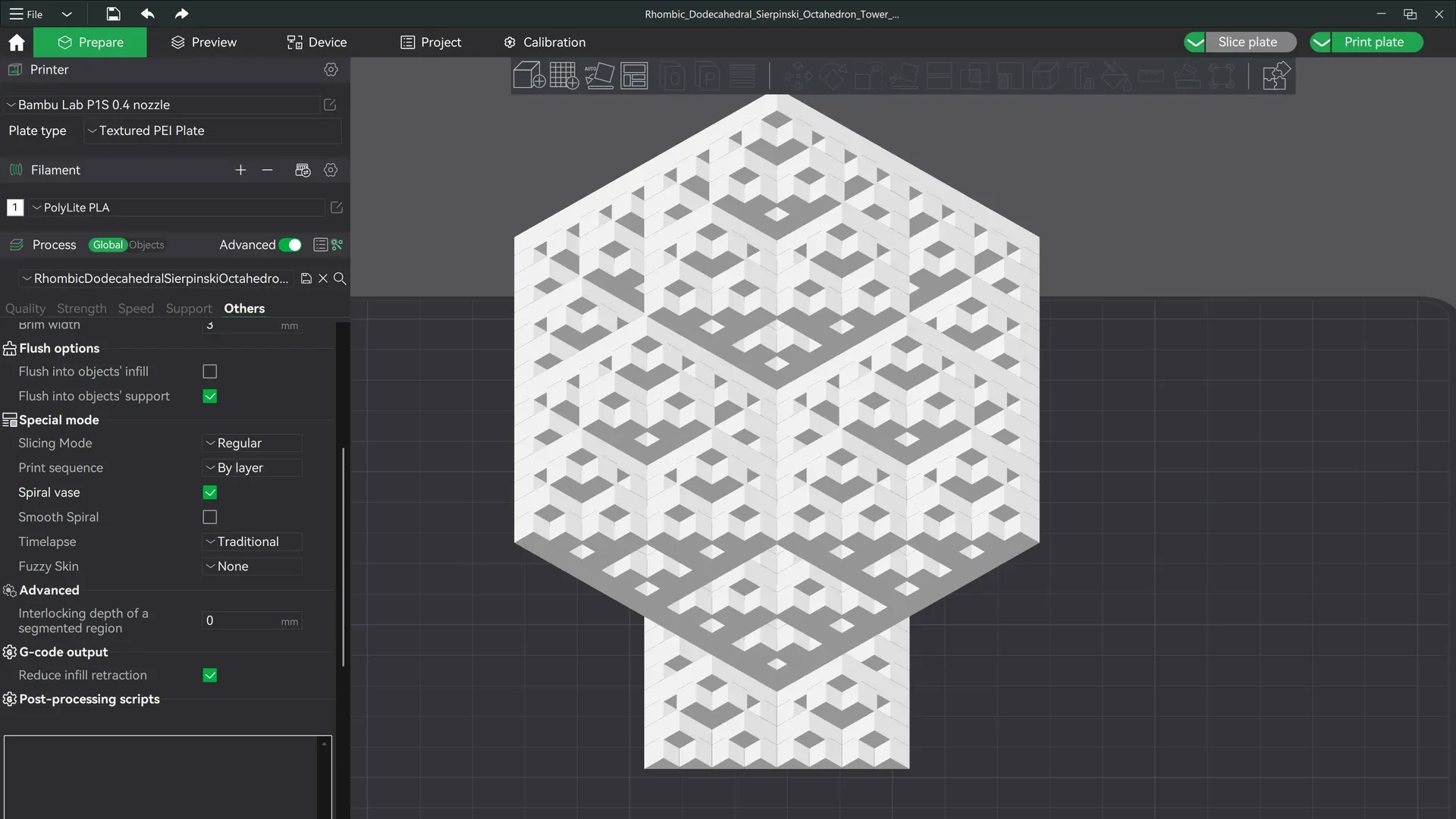This screenshot has width=1456, height=819.
Task: Open the Plate type dropdown
Action: coord(212,130)
